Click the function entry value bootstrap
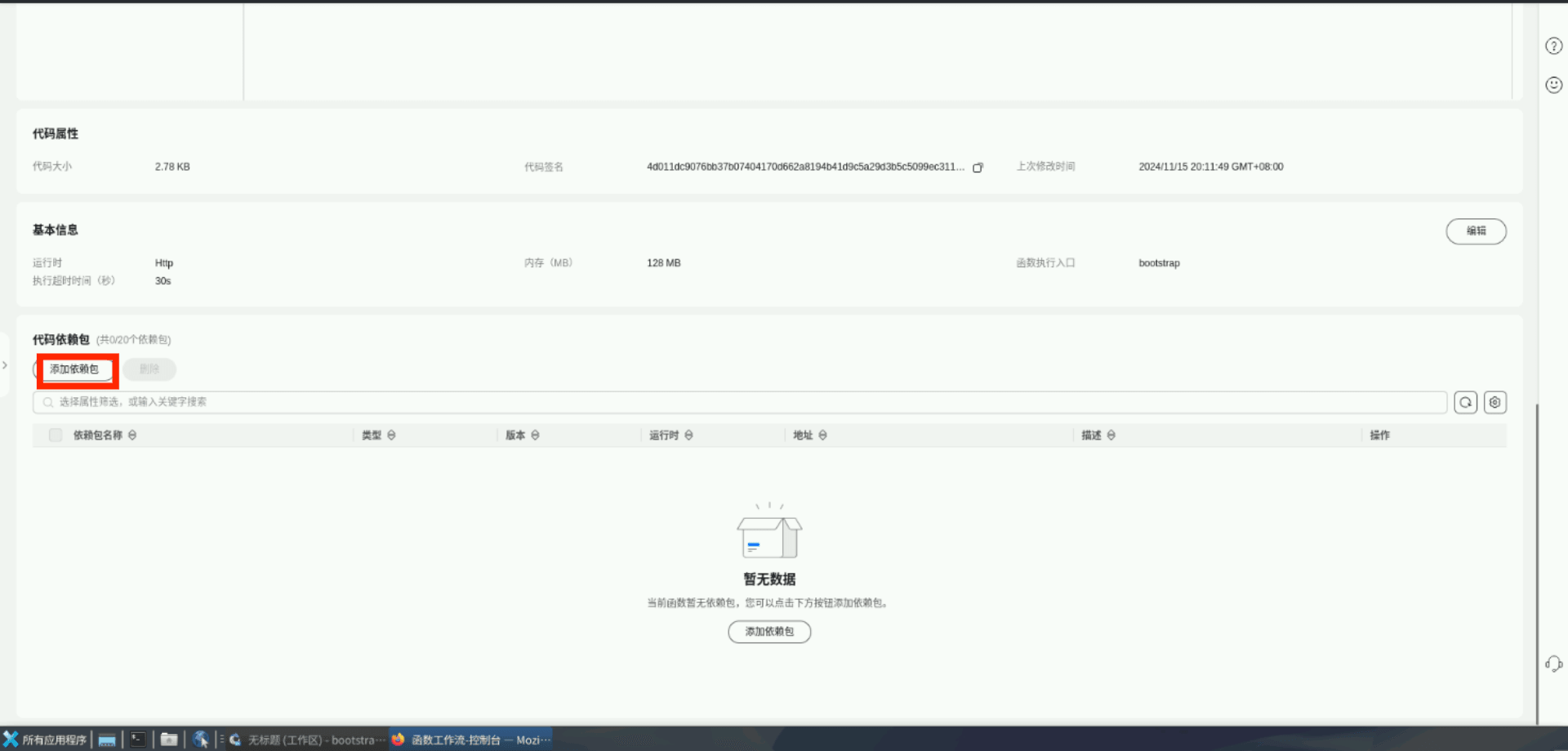 [x=1159, y=263]
